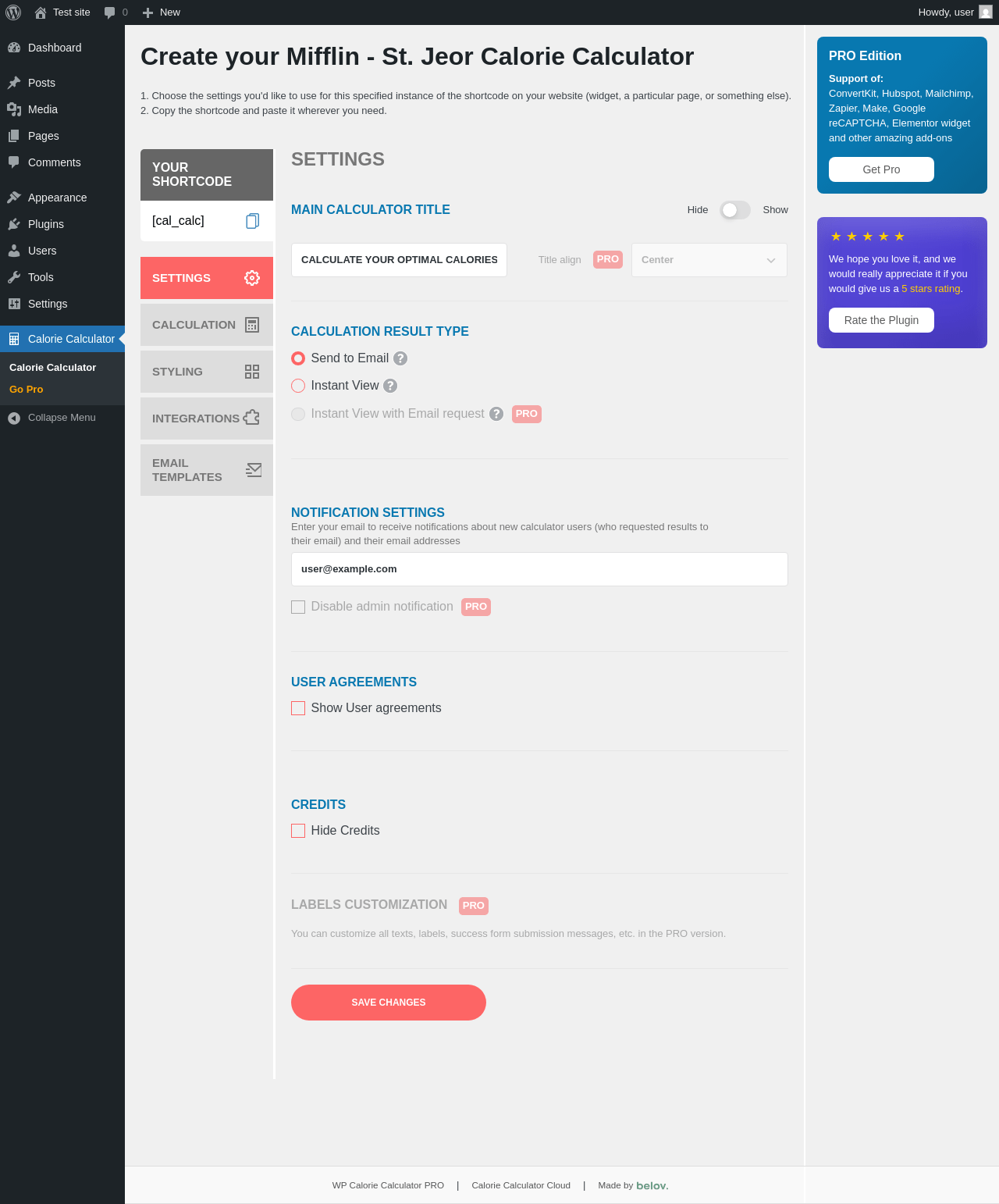Click the Comments icon in sidebar
The width and height of the screenshot is (999, 1204).
14,162
